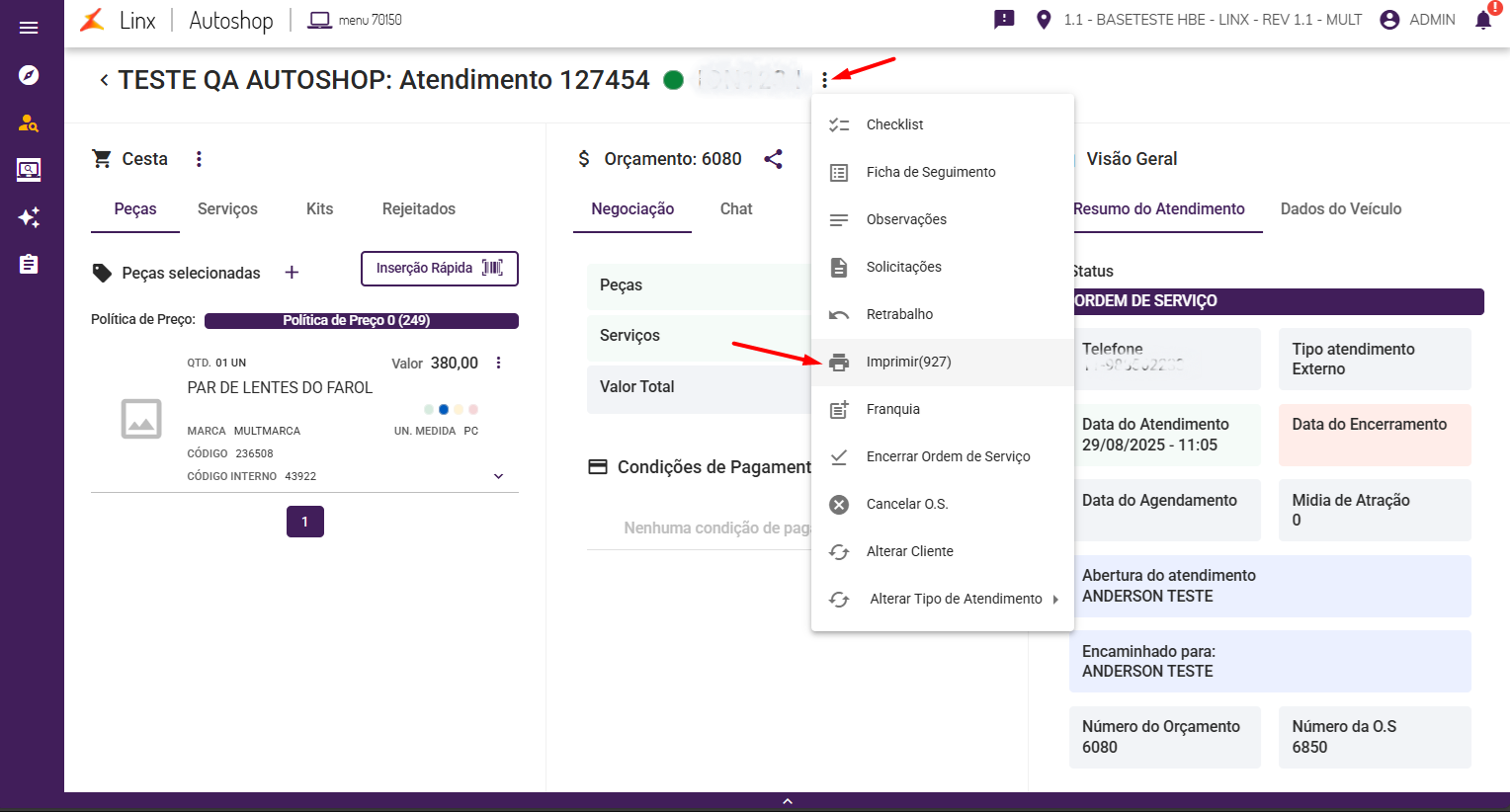The height and width of the screenshot is (812, 1510).
Task: Open the customer search sidebar icon
Action: tap(29, 123)
